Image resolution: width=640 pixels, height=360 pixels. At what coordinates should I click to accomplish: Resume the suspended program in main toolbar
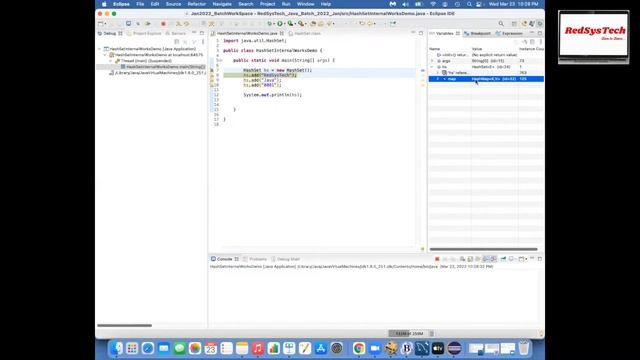click(148, 24)
